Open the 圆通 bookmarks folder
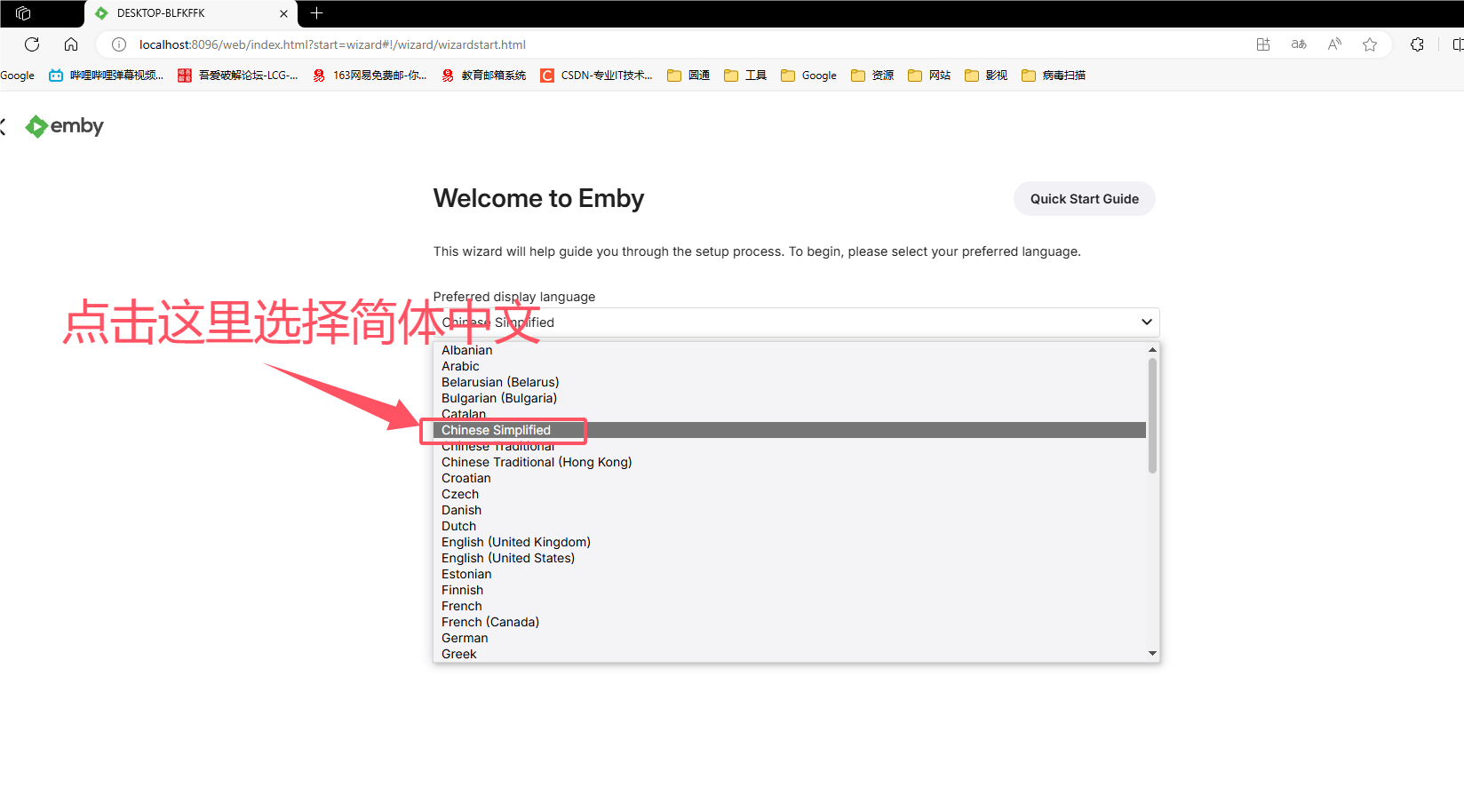The image size is (1464, 812). (x=688, y=76)
